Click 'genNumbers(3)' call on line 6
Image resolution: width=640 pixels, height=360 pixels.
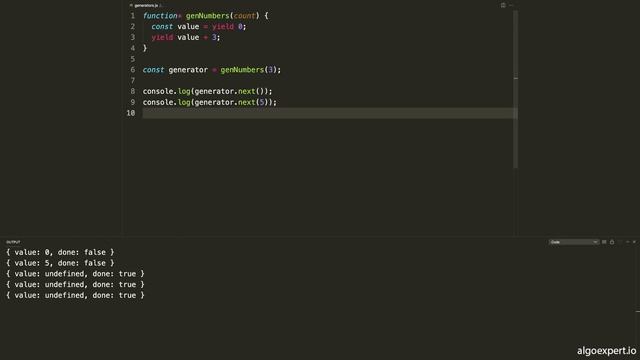[x=249, y=70]
